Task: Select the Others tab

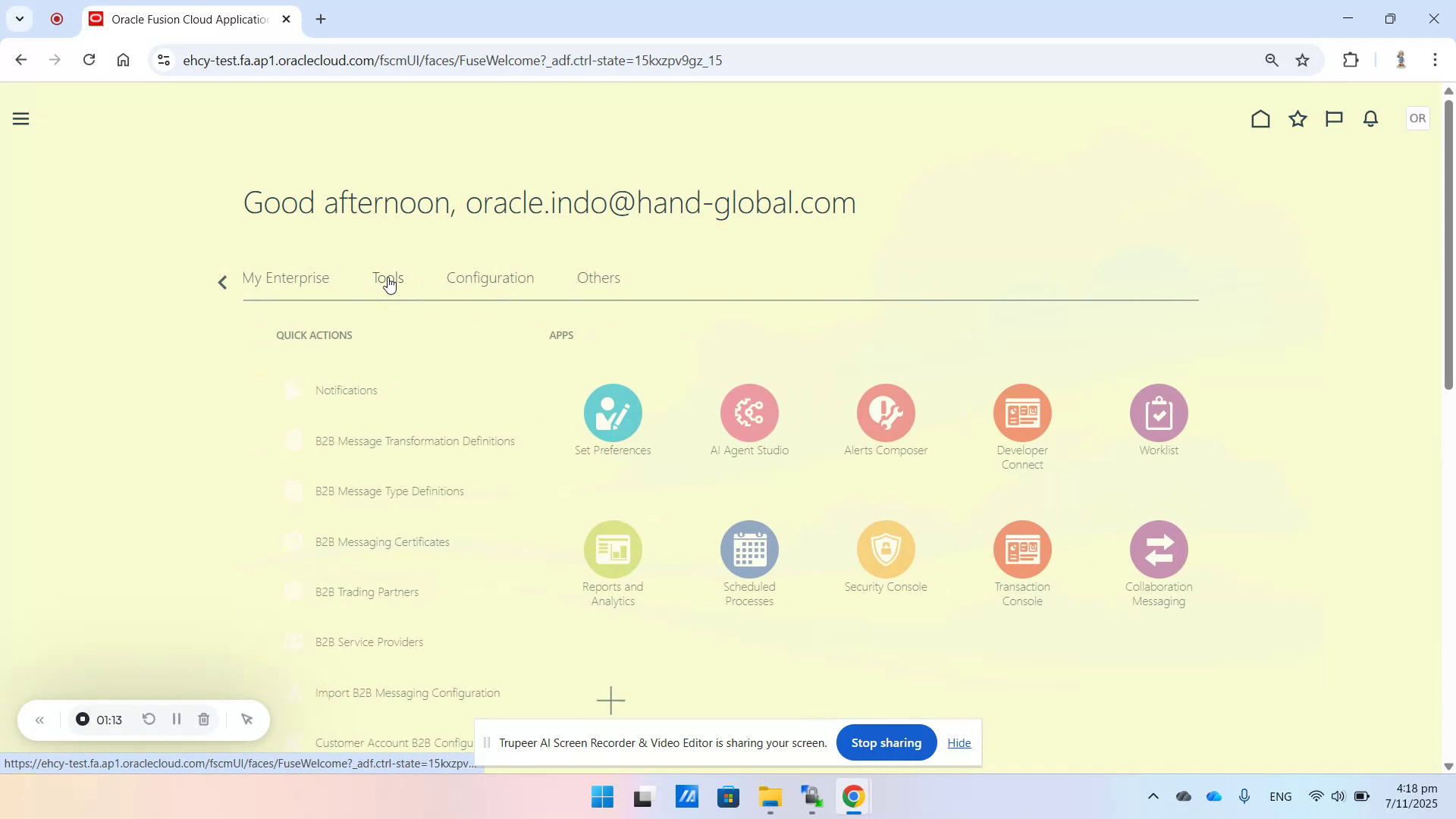Action: tap(598, 278)
